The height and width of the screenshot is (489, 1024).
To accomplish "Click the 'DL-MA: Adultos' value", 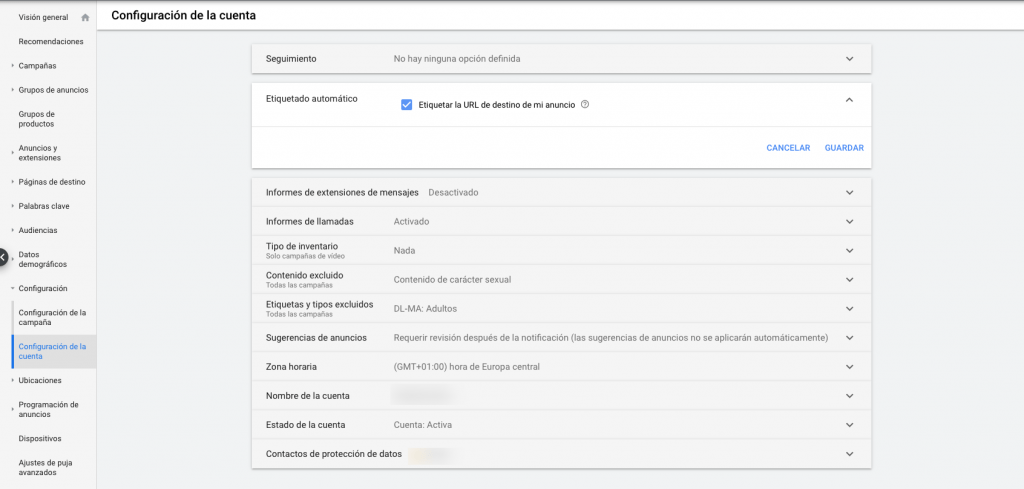I will point(425,308).
